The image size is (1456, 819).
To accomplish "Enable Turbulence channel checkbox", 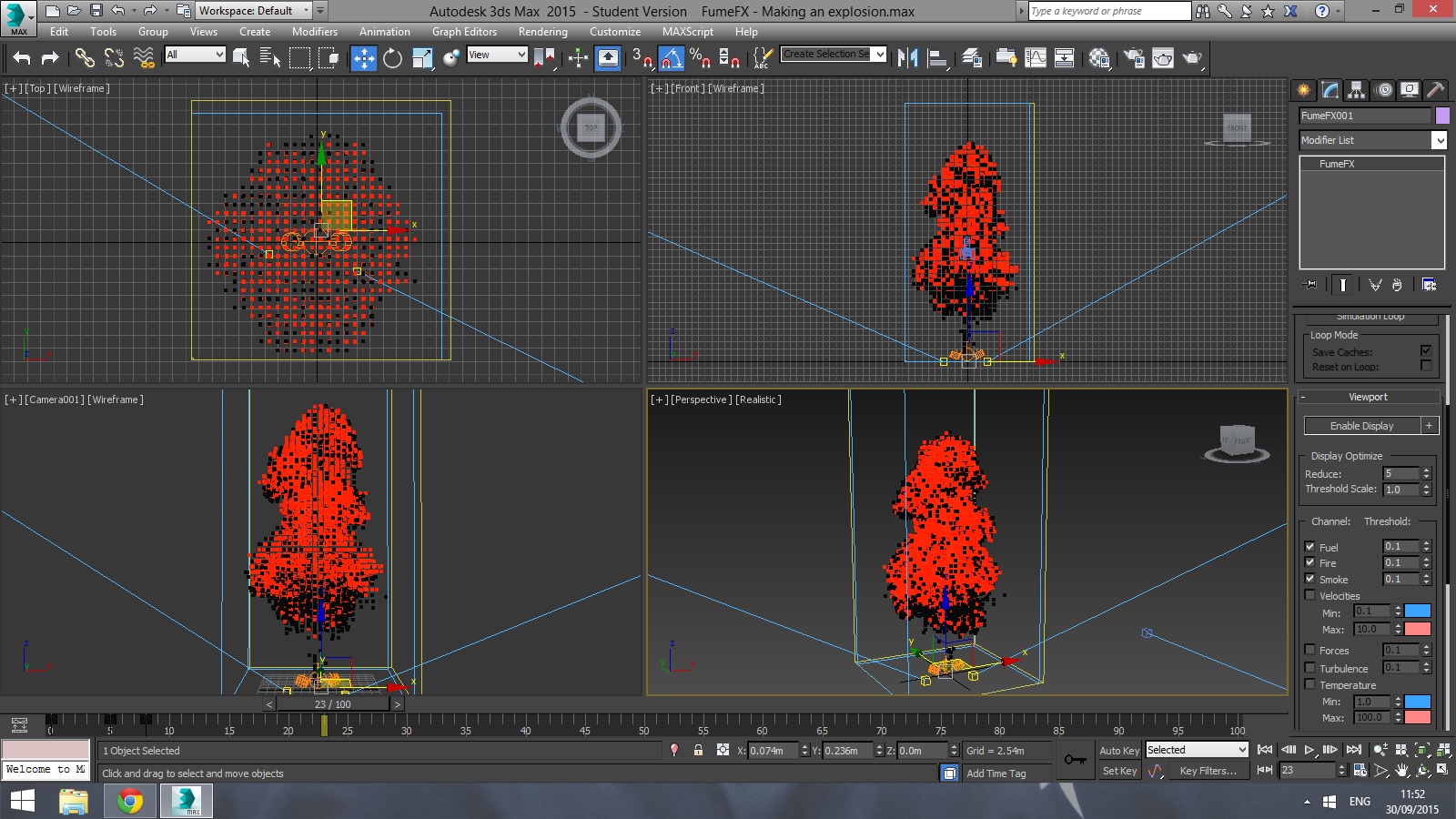I will tap(1310, 668).
